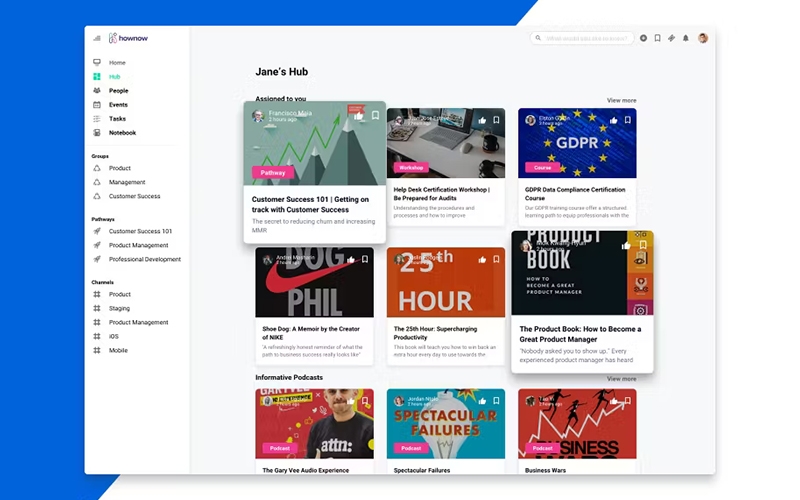Click the lightning bolt icon in top bar
800x500 pixels.
671,38
